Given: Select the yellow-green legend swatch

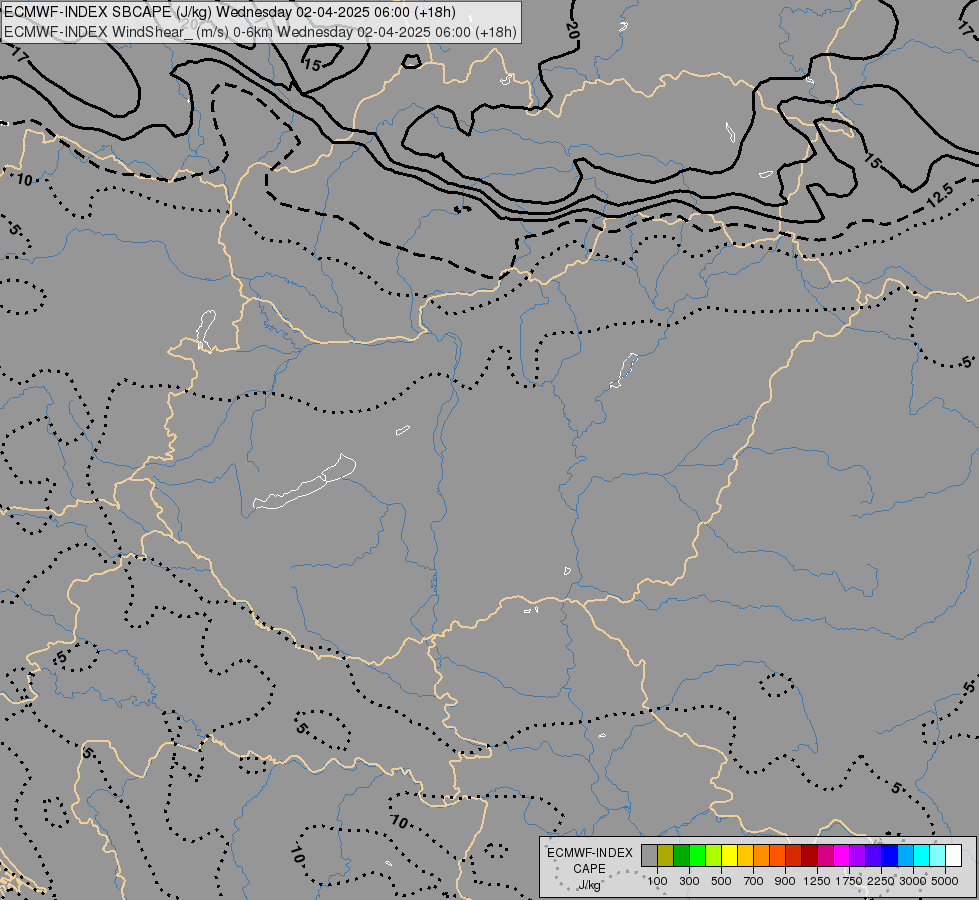Looking at the screenshot, I should tap(714, 855).
